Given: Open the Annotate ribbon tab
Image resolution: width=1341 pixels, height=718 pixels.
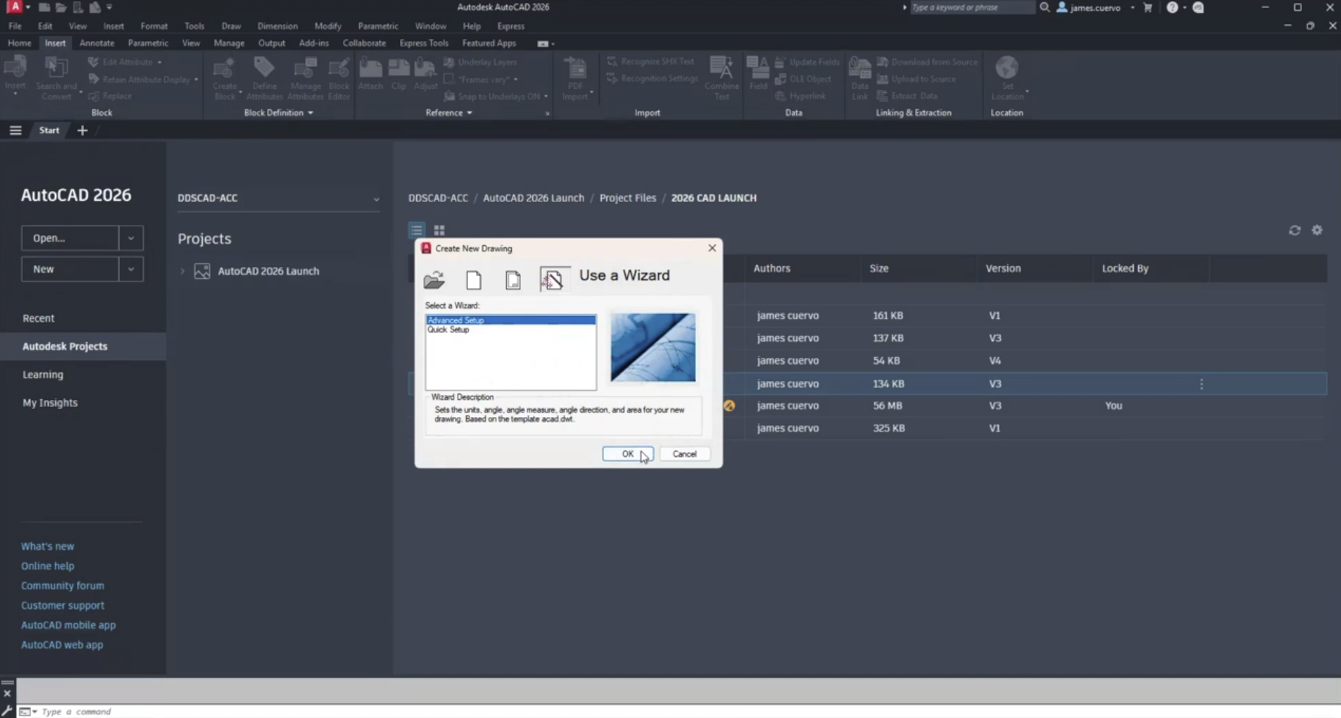Looking at the screenshot, I should (x=97, y=43).
